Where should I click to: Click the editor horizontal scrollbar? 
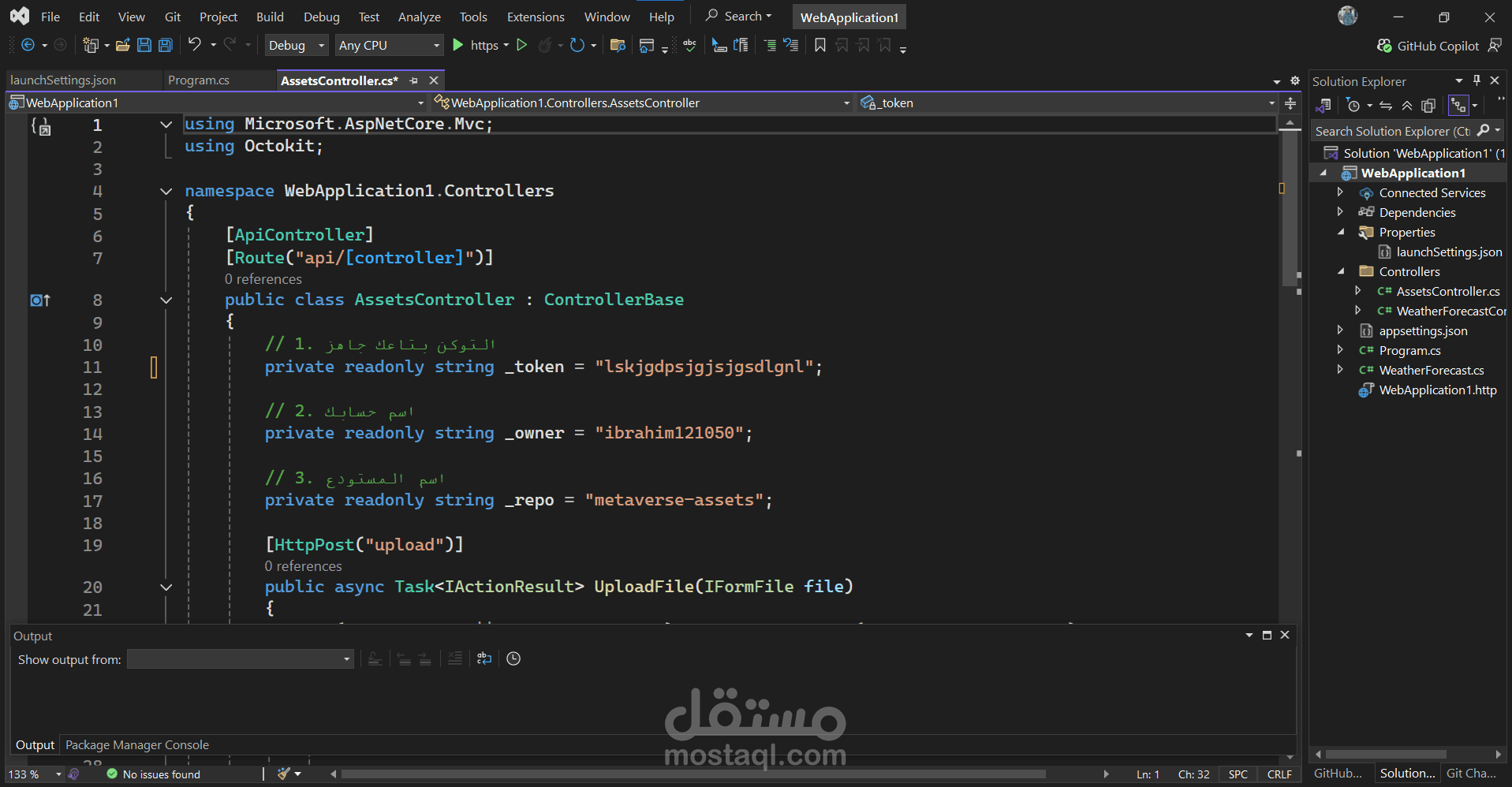(693, 774)
